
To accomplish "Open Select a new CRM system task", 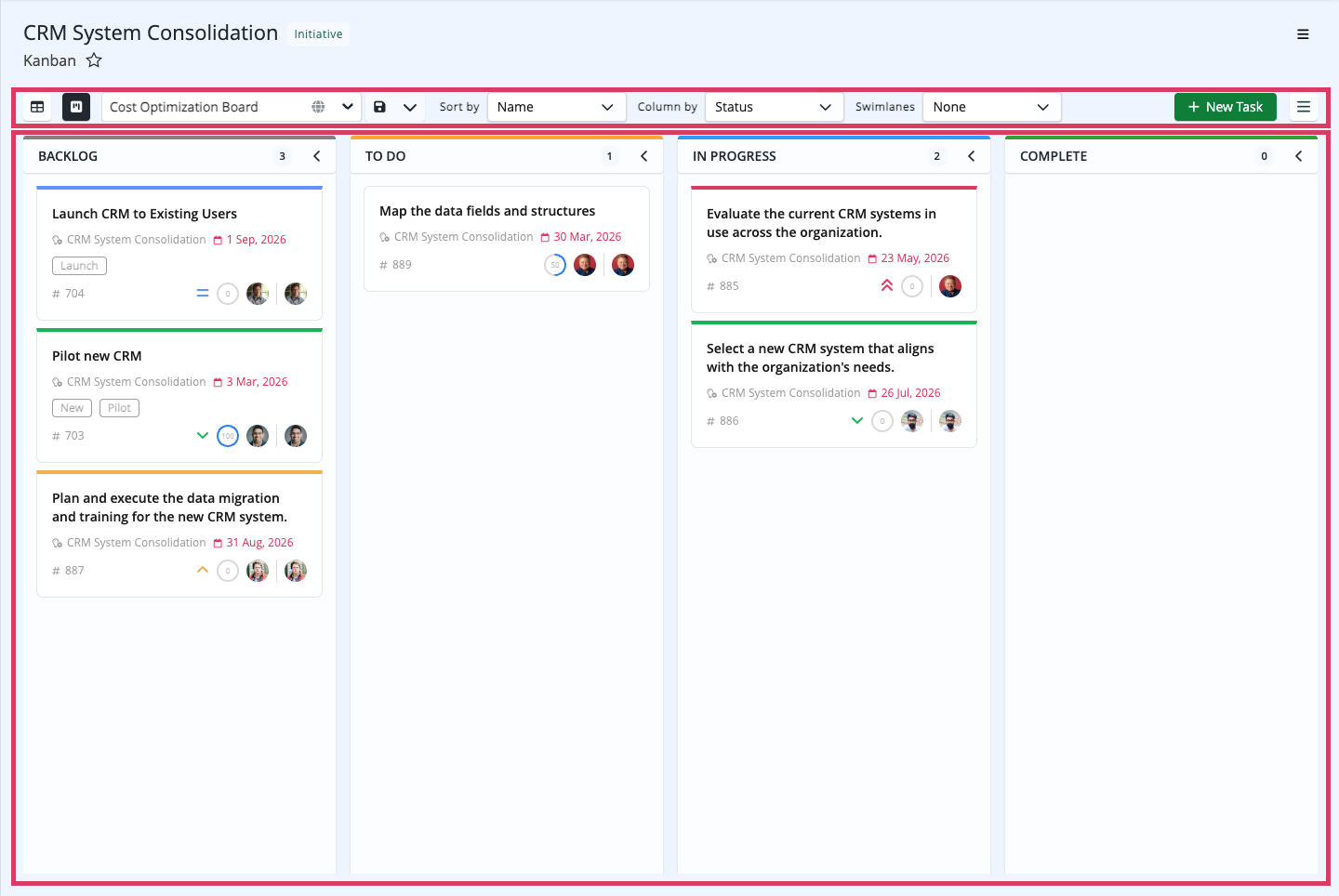I will pyautogui.click(x=820, y=358).
